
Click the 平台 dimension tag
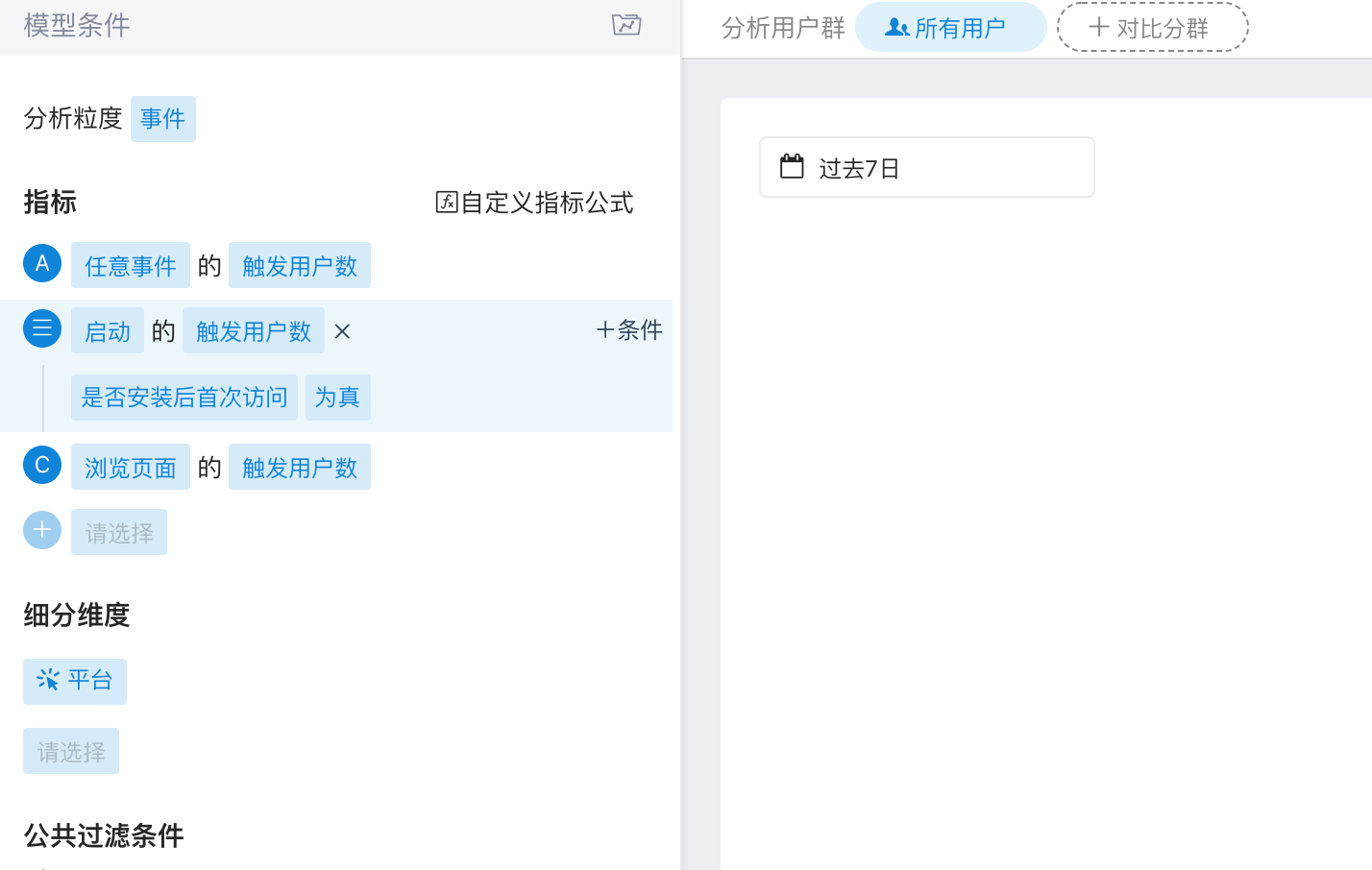(75, 681)
